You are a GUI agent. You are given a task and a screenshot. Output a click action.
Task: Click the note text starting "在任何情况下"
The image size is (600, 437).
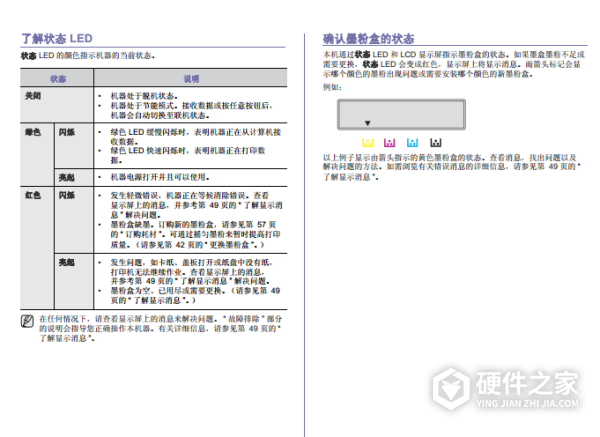click(161, 328)
